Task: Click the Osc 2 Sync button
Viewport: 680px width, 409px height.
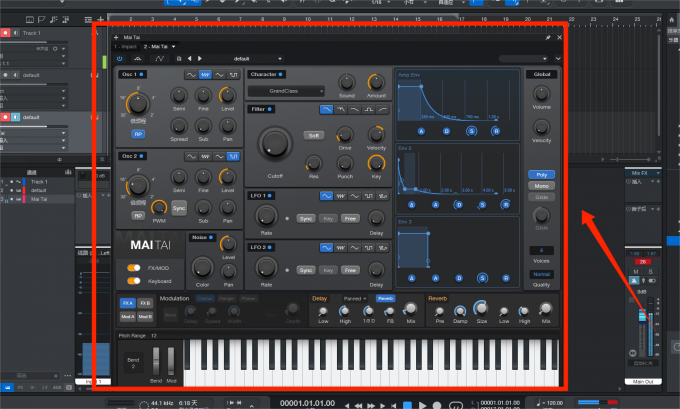Action: (179, 208)
